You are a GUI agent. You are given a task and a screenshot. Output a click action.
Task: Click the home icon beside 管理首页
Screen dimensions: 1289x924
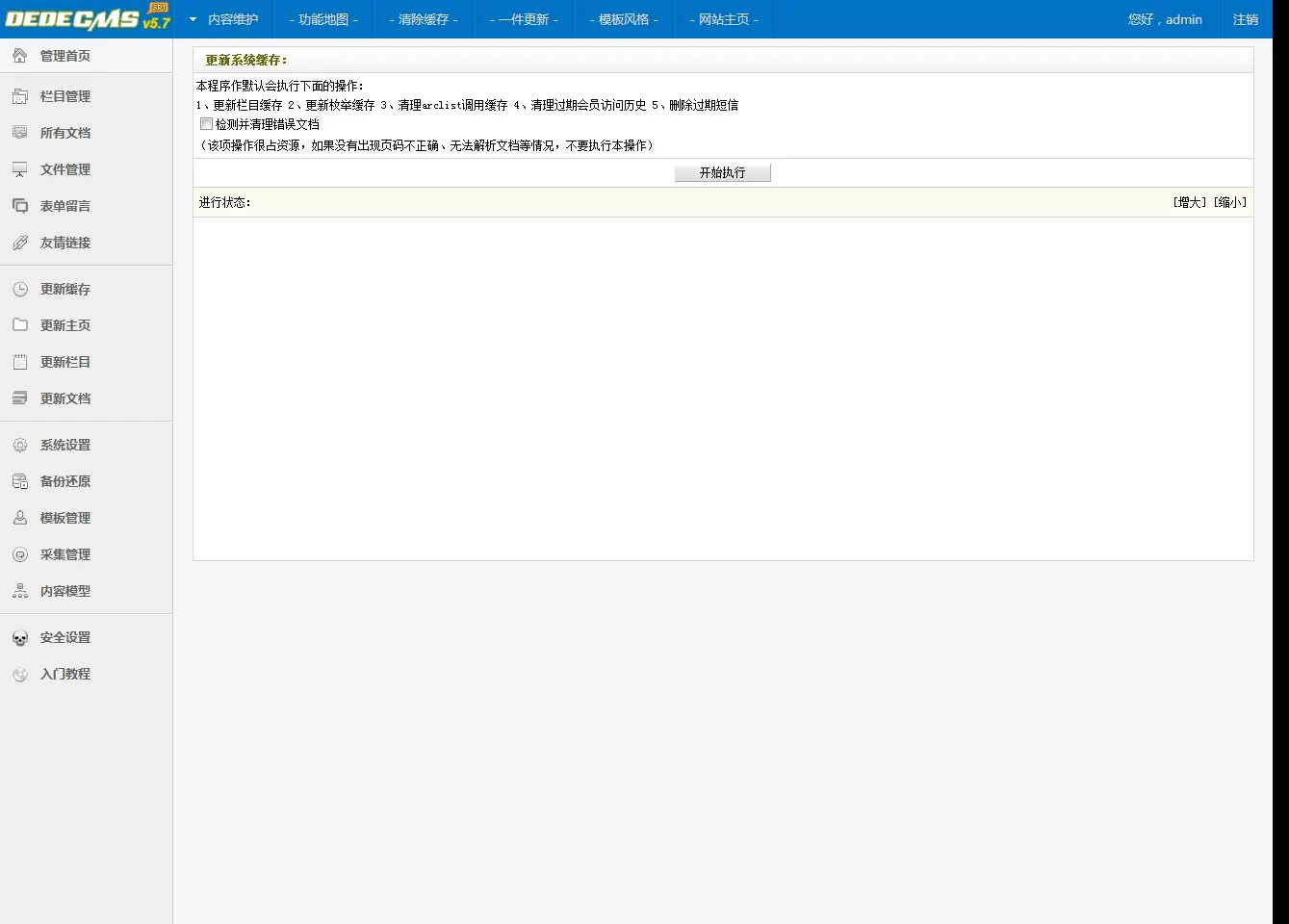tap(20, 56)
